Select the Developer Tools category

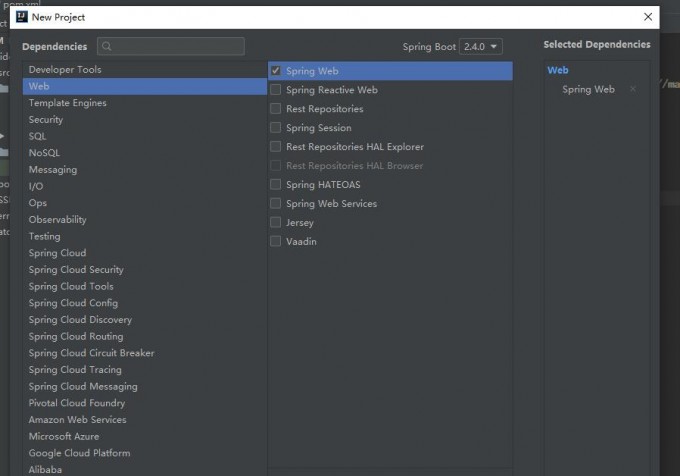[145, 69]
